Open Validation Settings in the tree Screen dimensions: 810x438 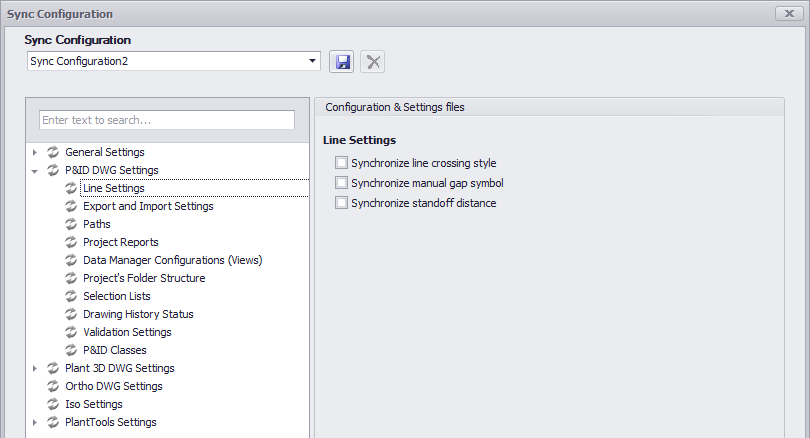(127, 332)
